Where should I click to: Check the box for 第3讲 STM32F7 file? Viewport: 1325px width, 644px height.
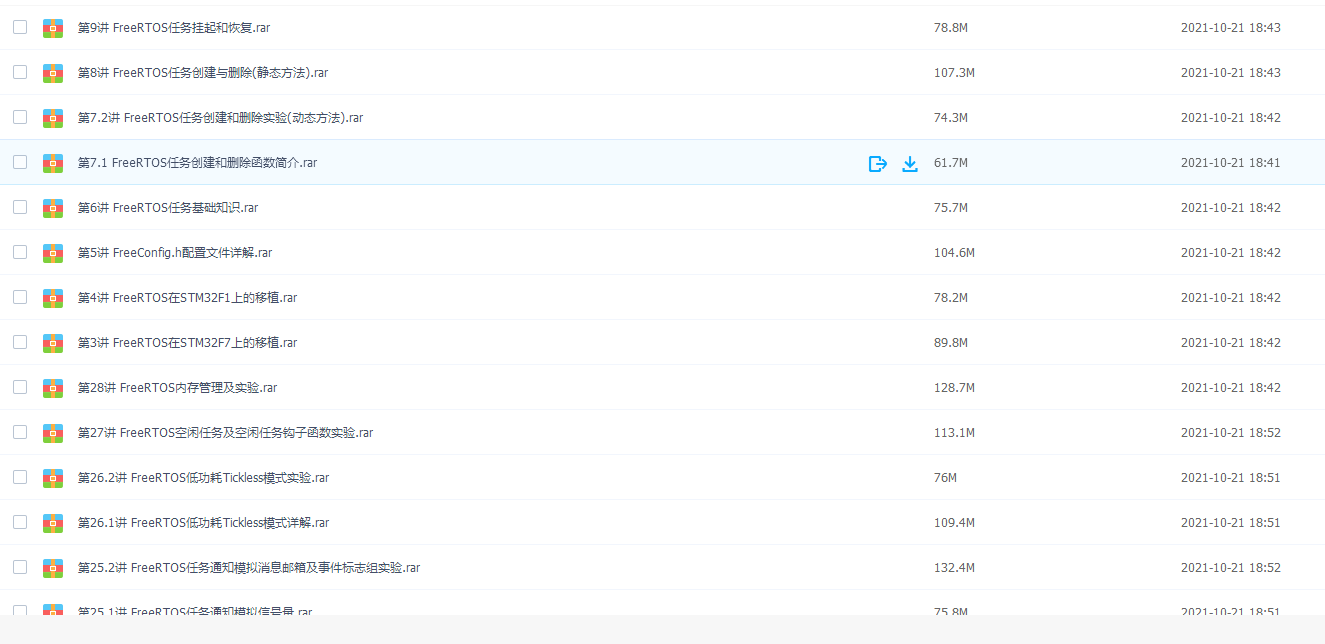(x=20, y=342)
